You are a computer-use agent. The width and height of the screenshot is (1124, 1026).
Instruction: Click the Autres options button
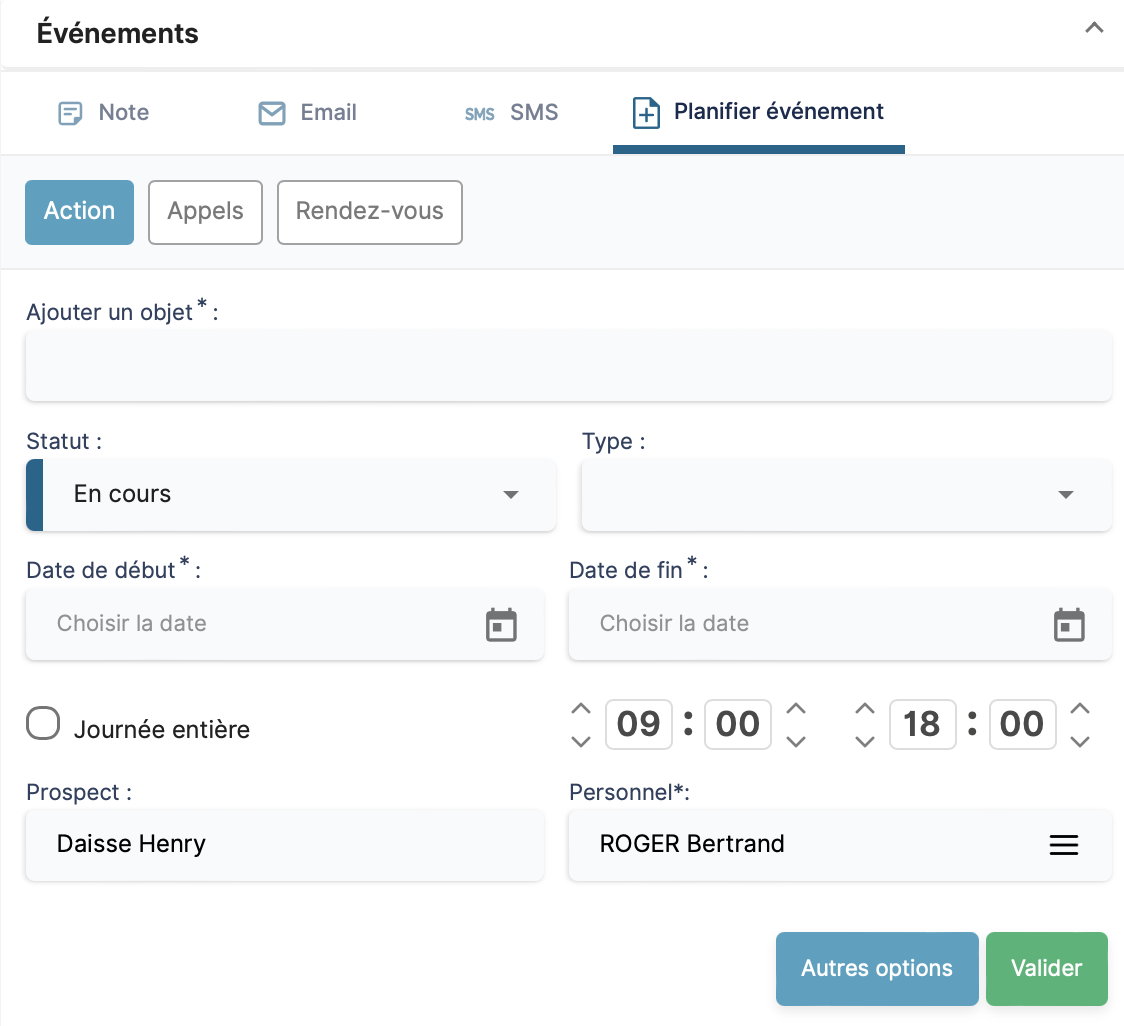point(876,969)
